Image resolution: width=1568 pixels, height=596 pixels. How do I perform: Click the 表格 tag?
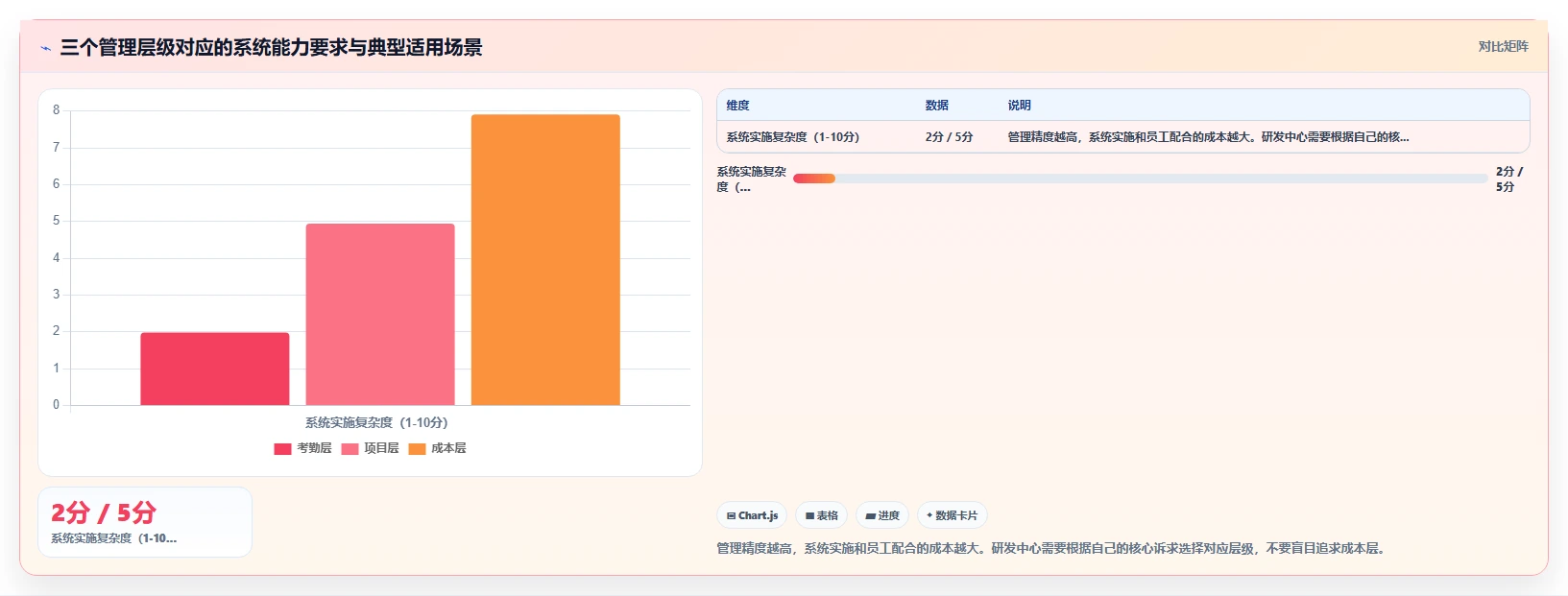point(822,515)
